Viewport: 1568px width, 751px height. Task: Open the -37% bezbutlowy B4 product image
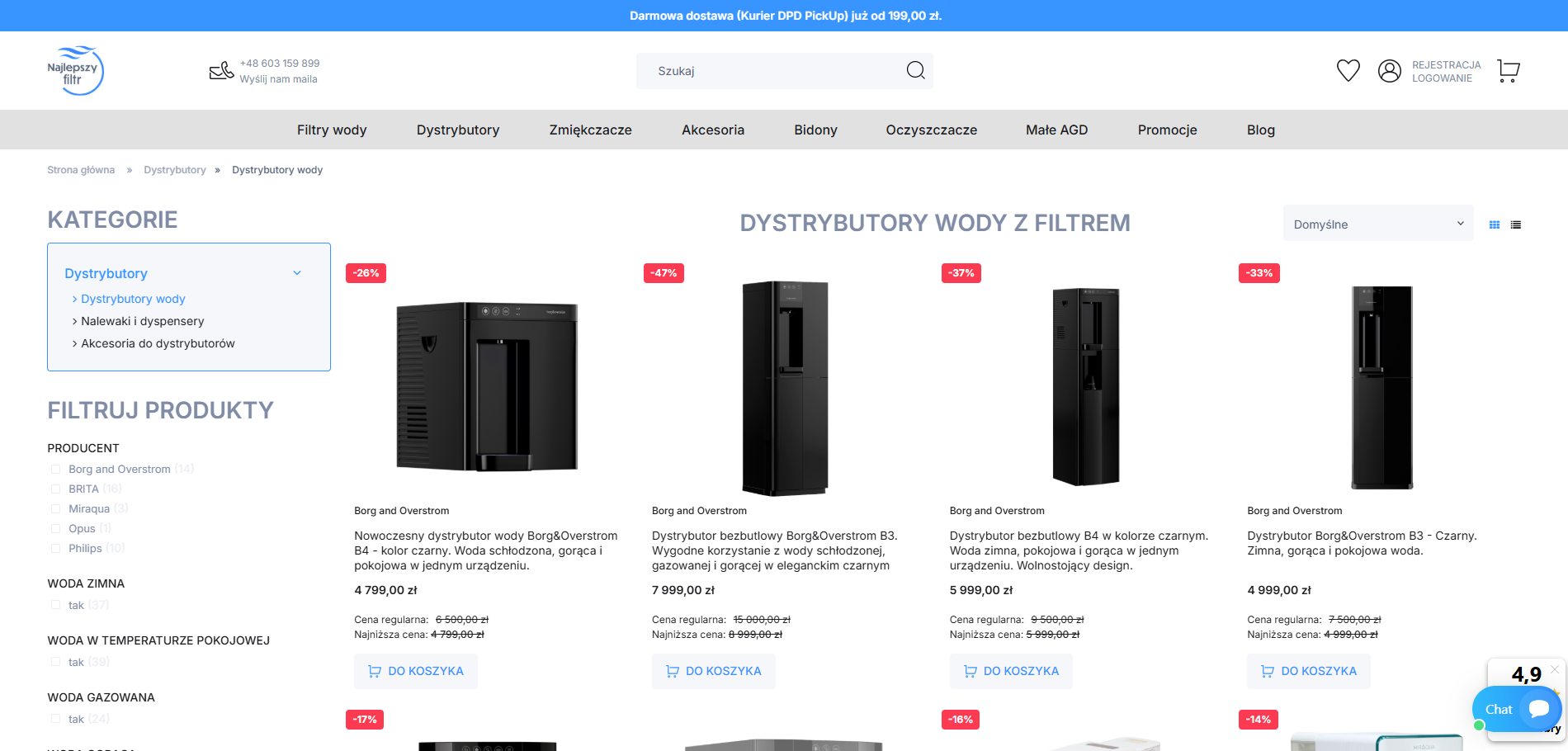1085,386
